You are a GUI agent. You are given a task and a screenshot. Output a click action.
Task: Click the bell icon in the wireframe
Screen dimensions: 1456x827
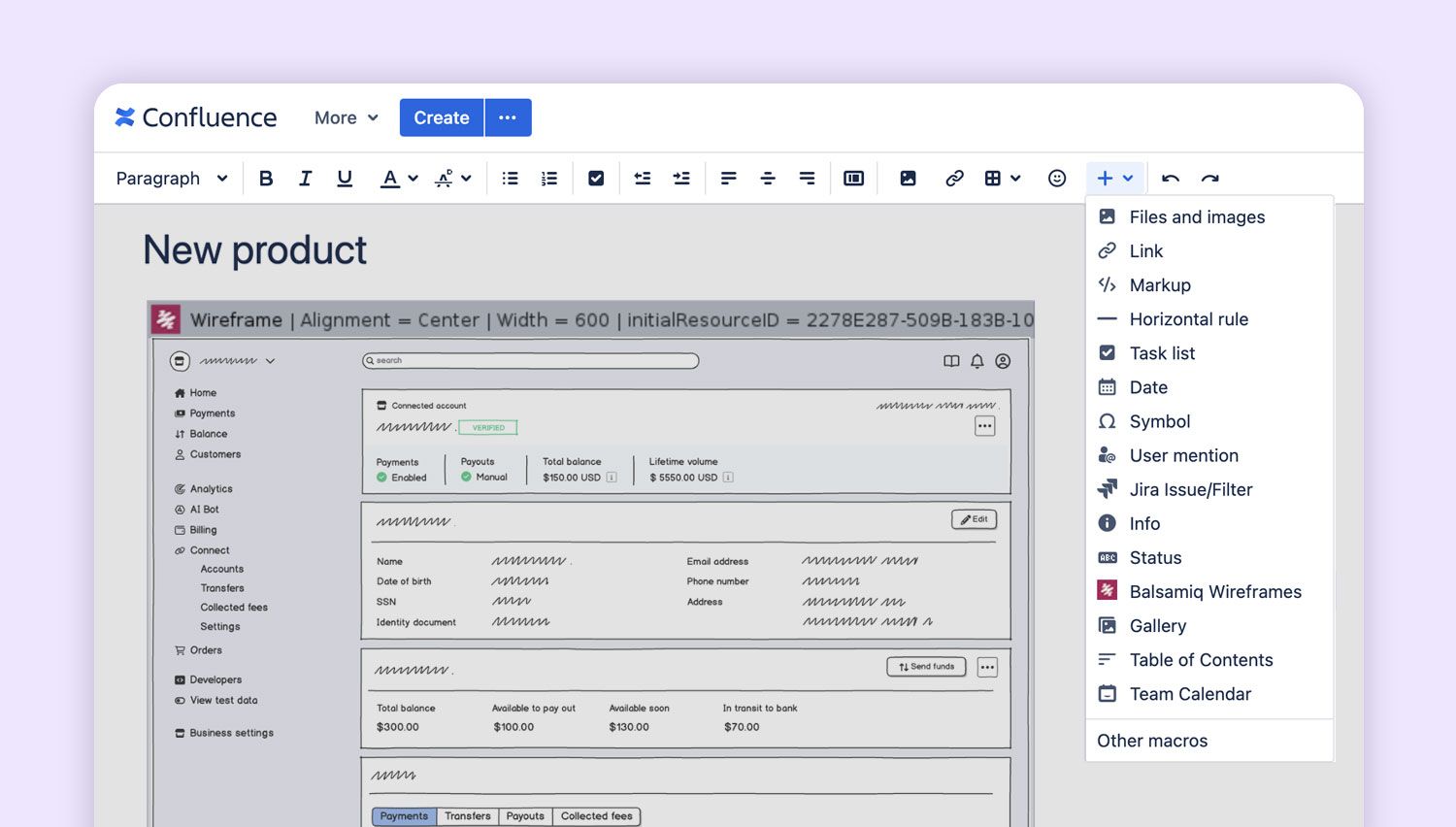click(977, 361)
